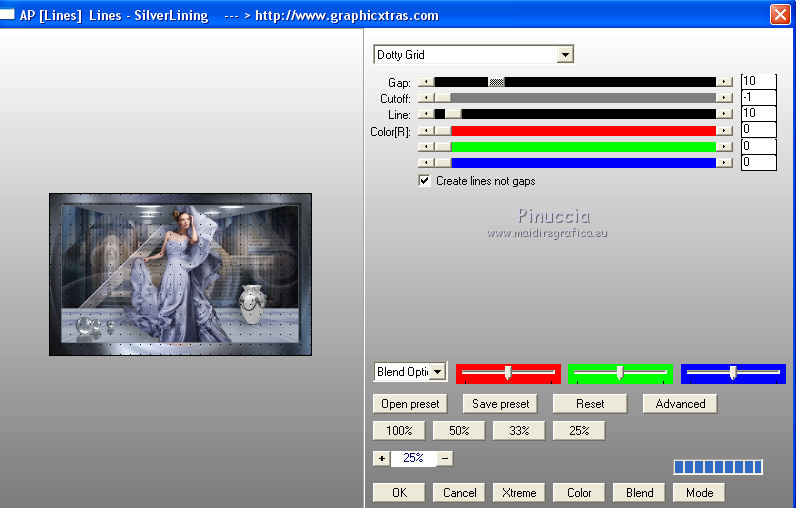Click blue color slider left arrow

pos(426,162)
